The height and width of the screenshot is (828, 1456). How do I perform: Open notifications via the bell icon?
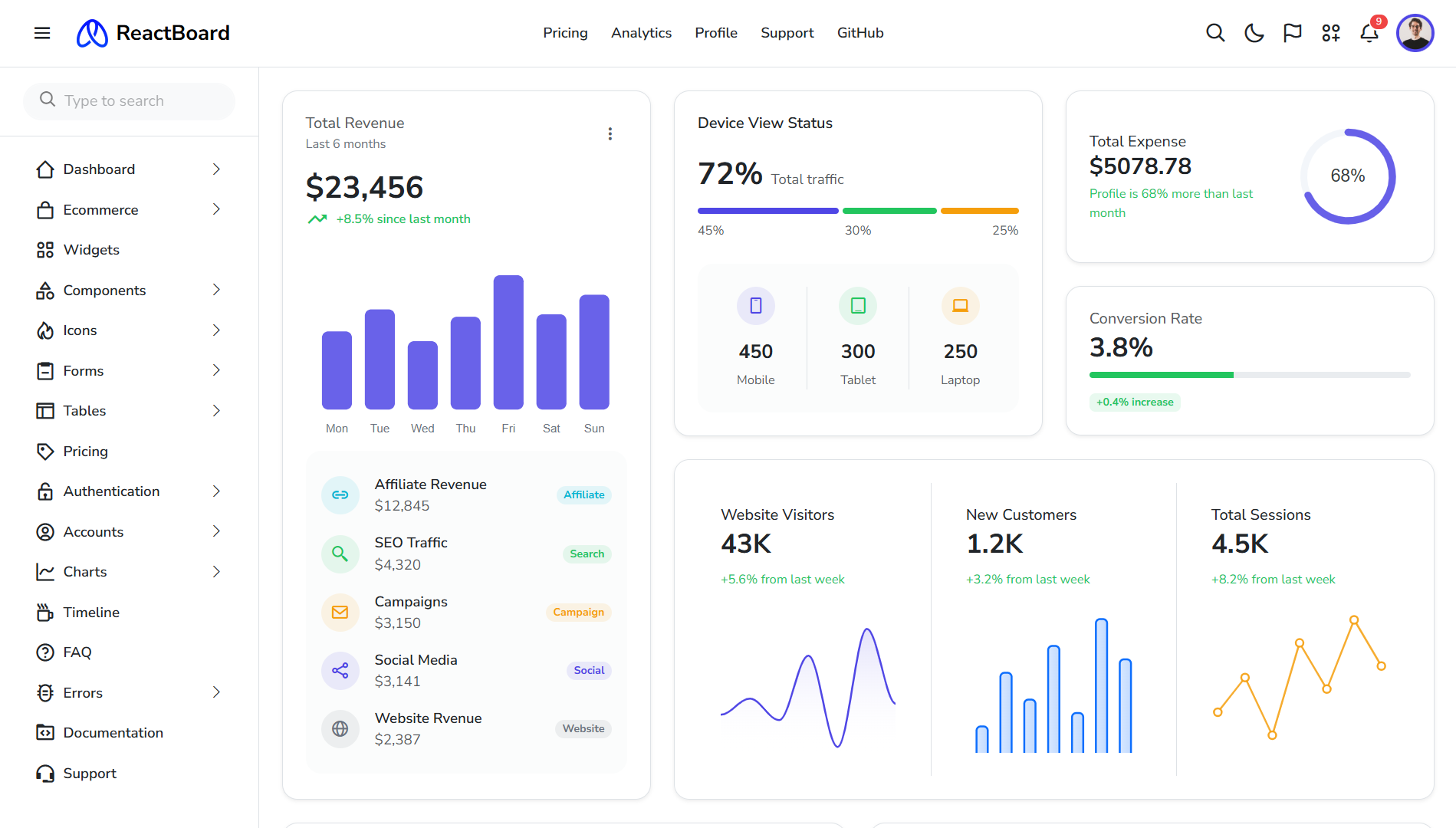1369,33
